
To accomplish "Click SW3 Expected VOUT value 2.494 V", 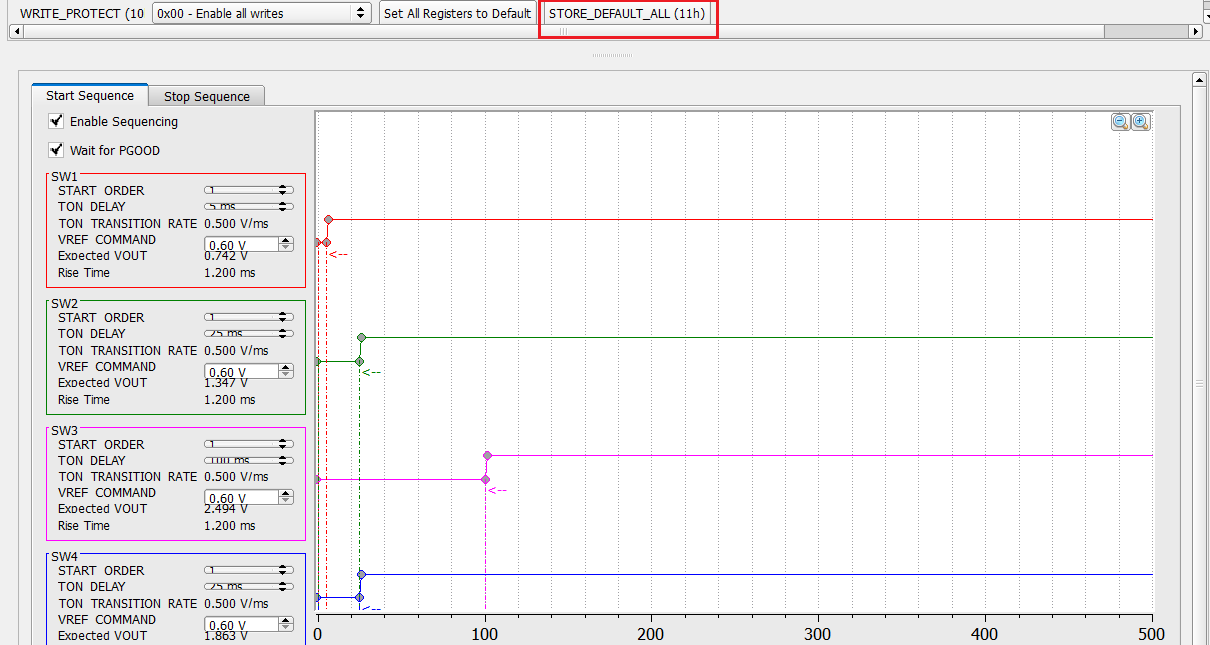I will (225, 509).
